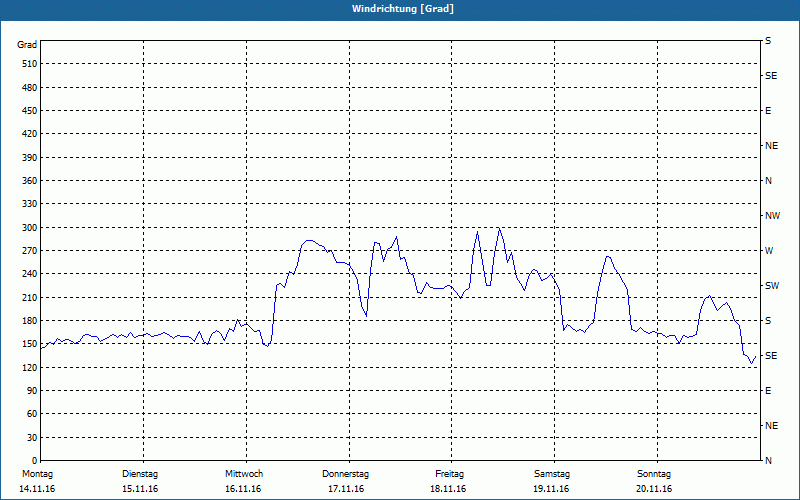The image size is (800, 500).
Task: Click the 180 value on left axis
Action: (30, 320)
